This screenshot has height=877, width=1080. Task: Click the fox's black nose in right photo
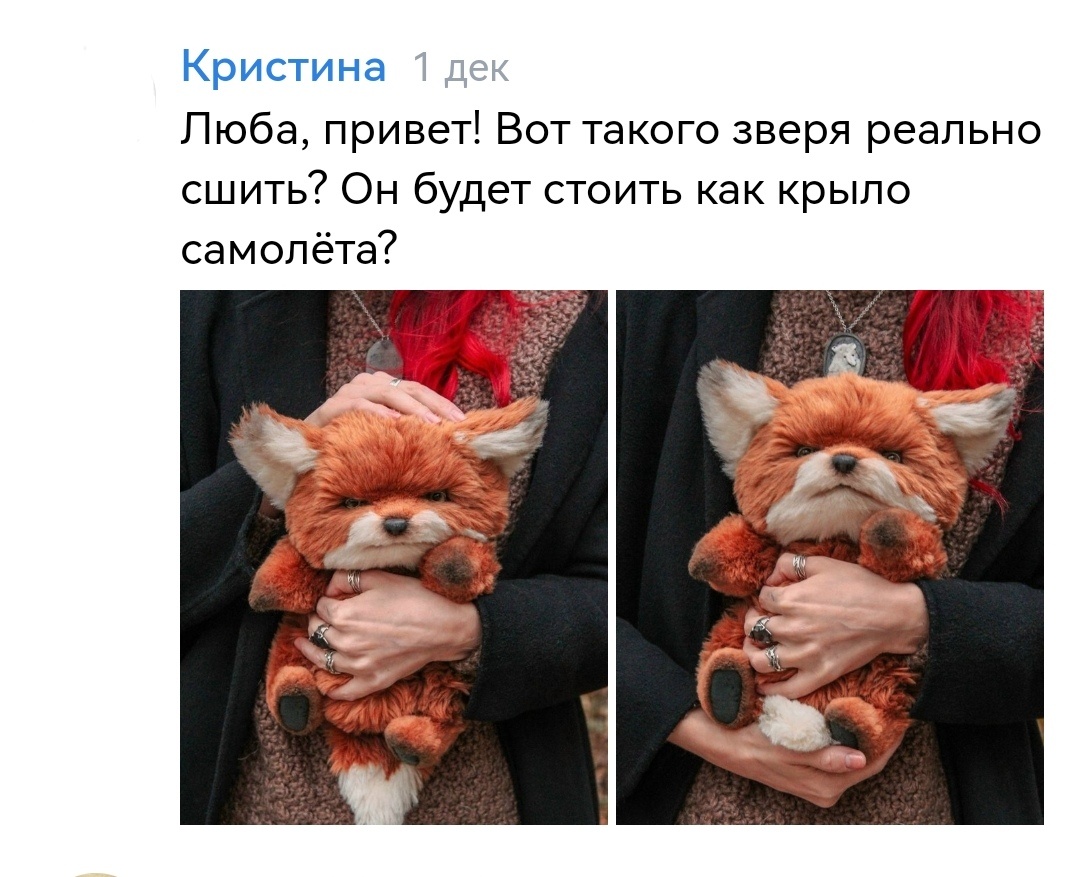[x=843, y=463]
